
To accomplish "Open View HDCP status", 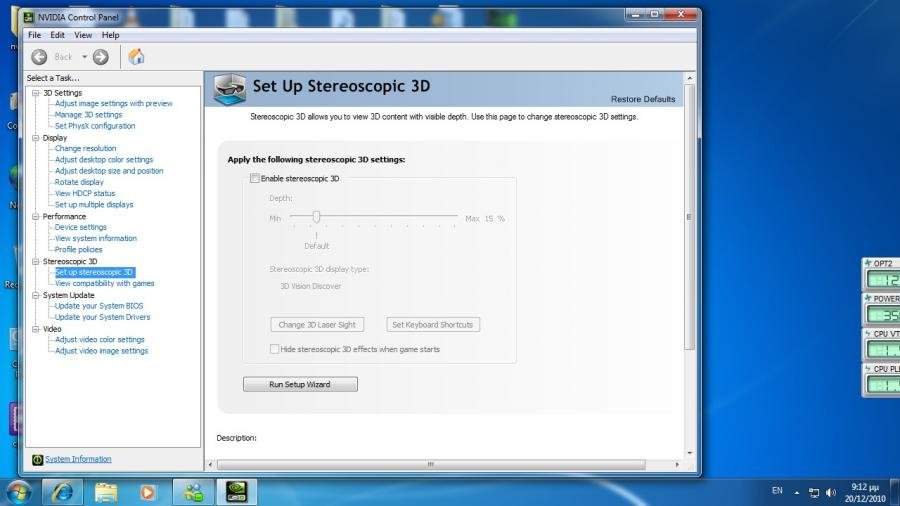I will click(x=85, y=193).
